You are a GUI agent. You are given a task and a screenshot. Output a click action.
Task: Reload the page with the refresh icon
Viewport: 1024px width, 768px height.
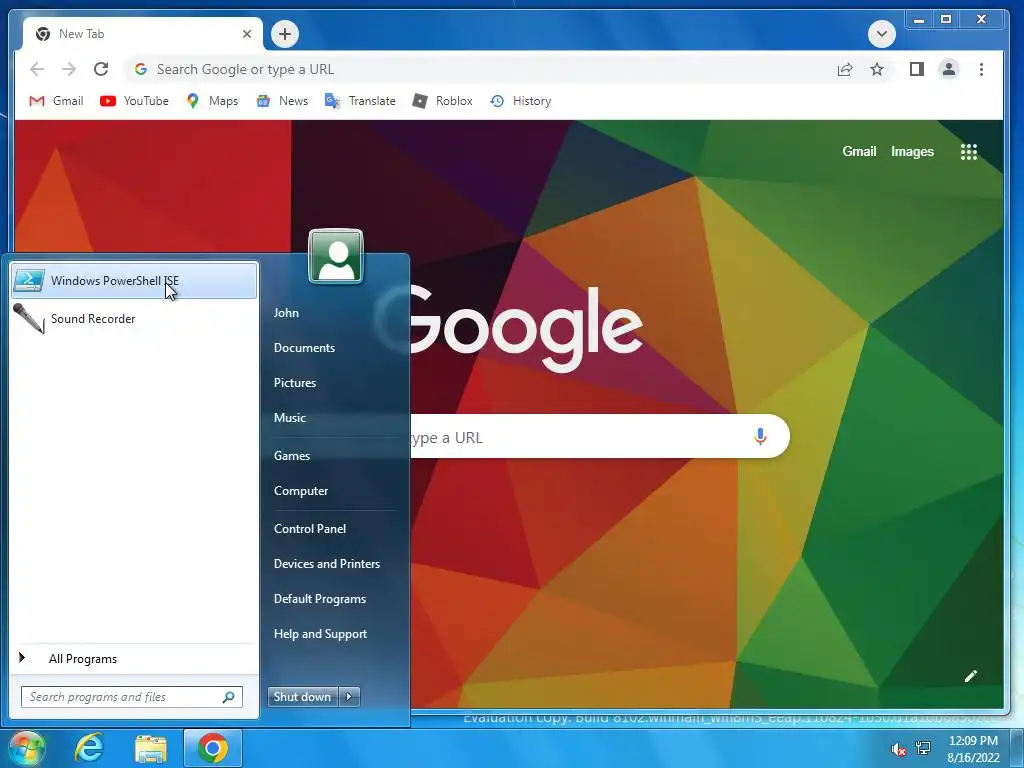click(101, 69)
